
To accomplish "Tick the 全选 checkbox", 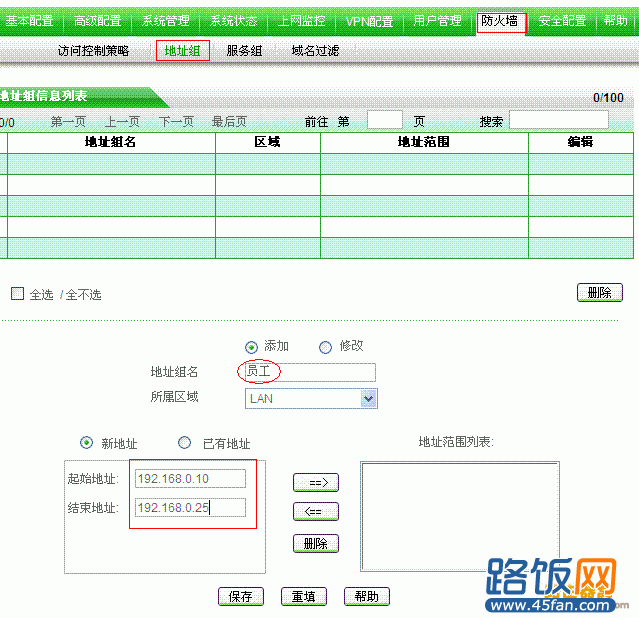I will point(18,293).
